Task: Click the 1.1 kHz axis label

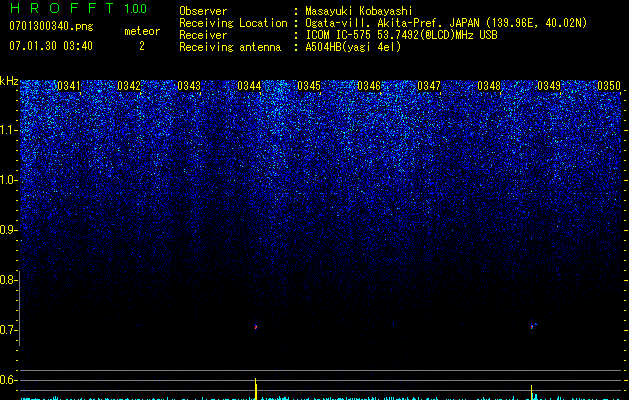Action: (8, 130)
